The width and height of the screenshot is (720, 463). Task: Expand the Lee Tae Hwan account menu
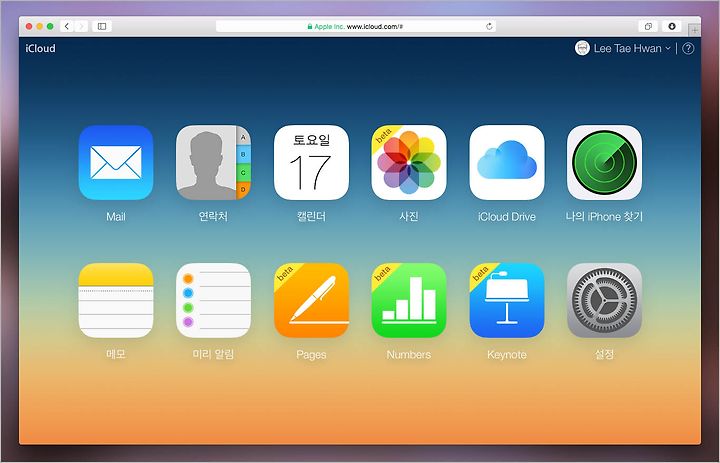click(x=632, y=48)
